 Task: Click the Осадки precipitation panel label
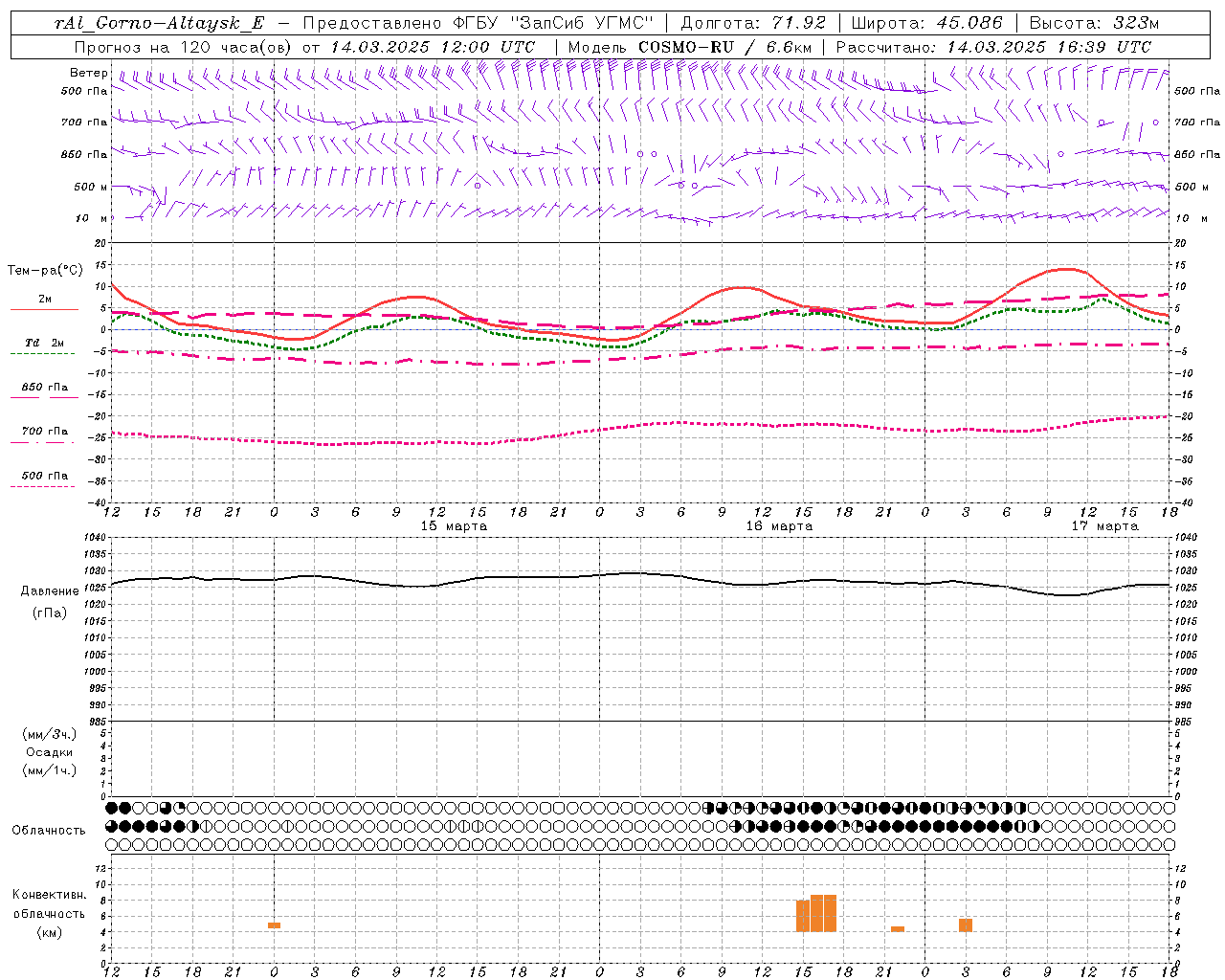coord(49,752)
